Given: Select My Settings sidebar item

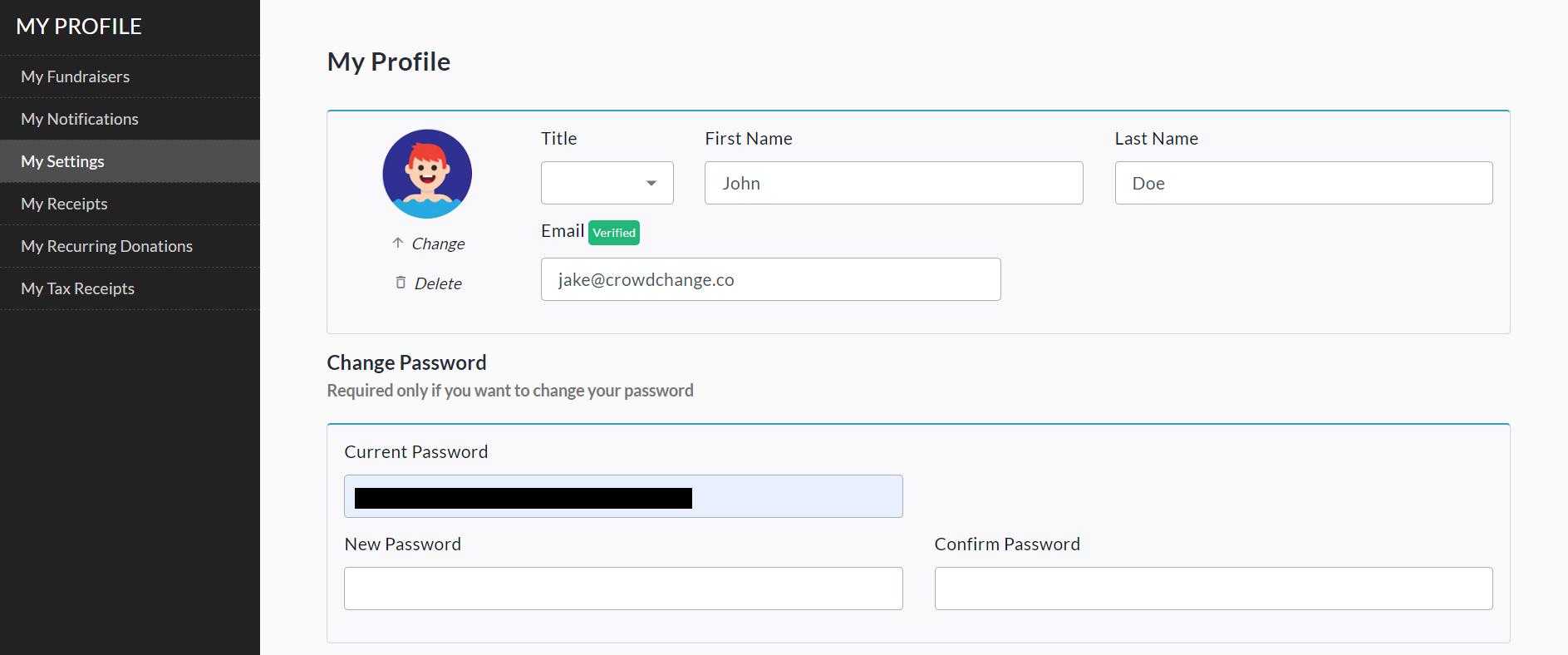Looking at the screenshot, I should pyautogui.click(x=63, y=161).
